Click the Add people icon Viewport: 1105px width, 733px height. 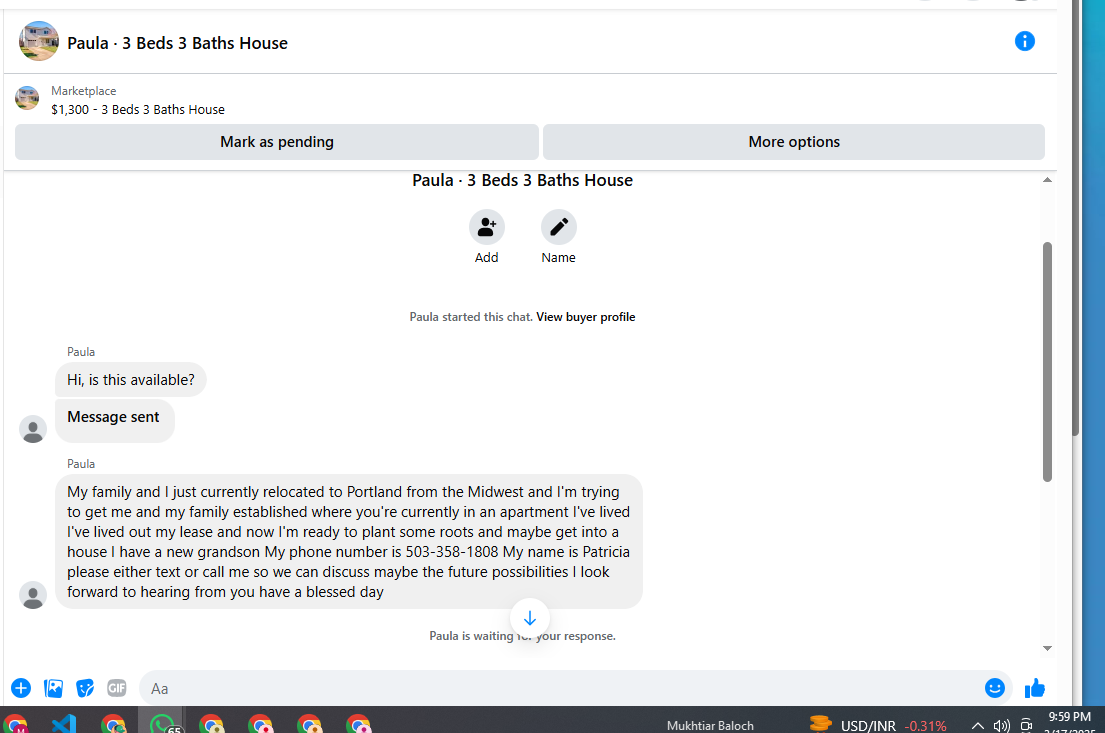pyautogui.click(x=487, y=227)
